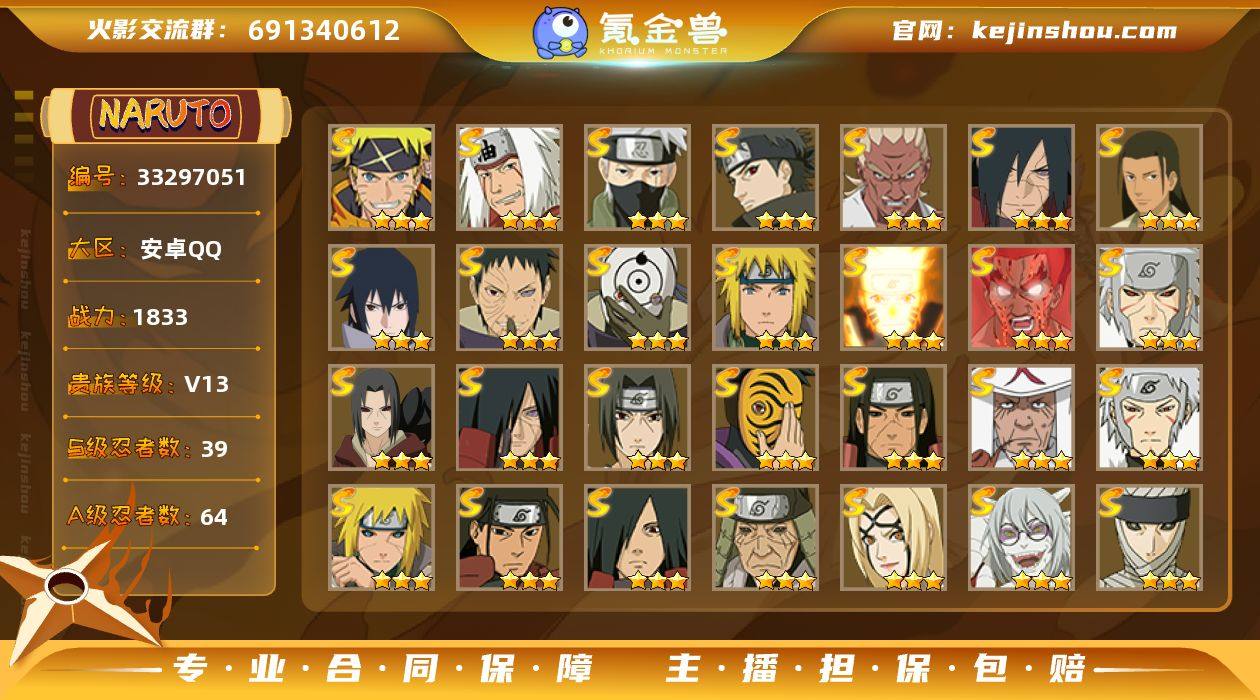The height and width of the screenshot is (700, 1260).
Task: Select the blonde Tsunade portrait
Action: 893,537
